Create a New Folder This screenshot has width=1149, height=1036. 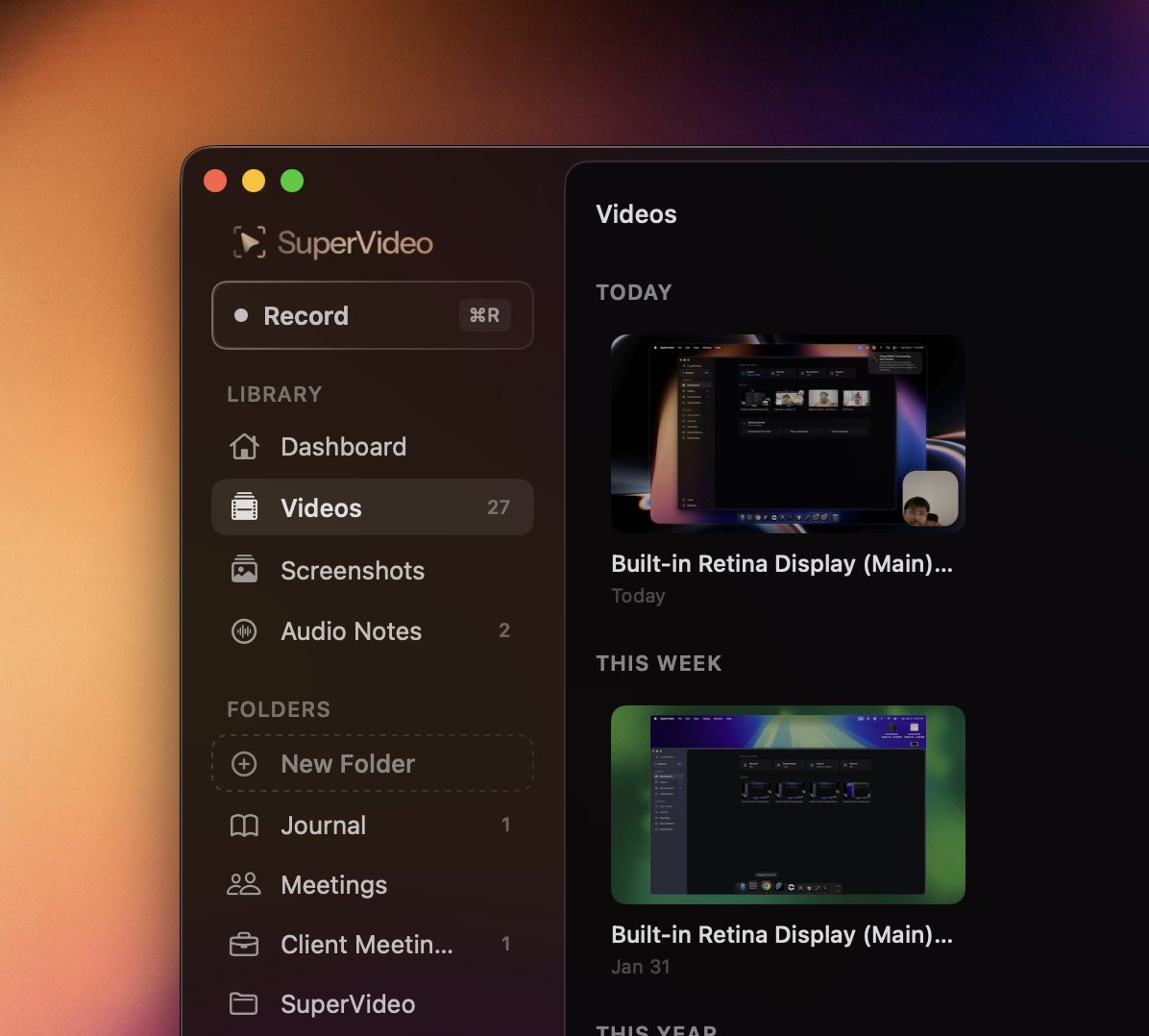[x=372, y=763]
